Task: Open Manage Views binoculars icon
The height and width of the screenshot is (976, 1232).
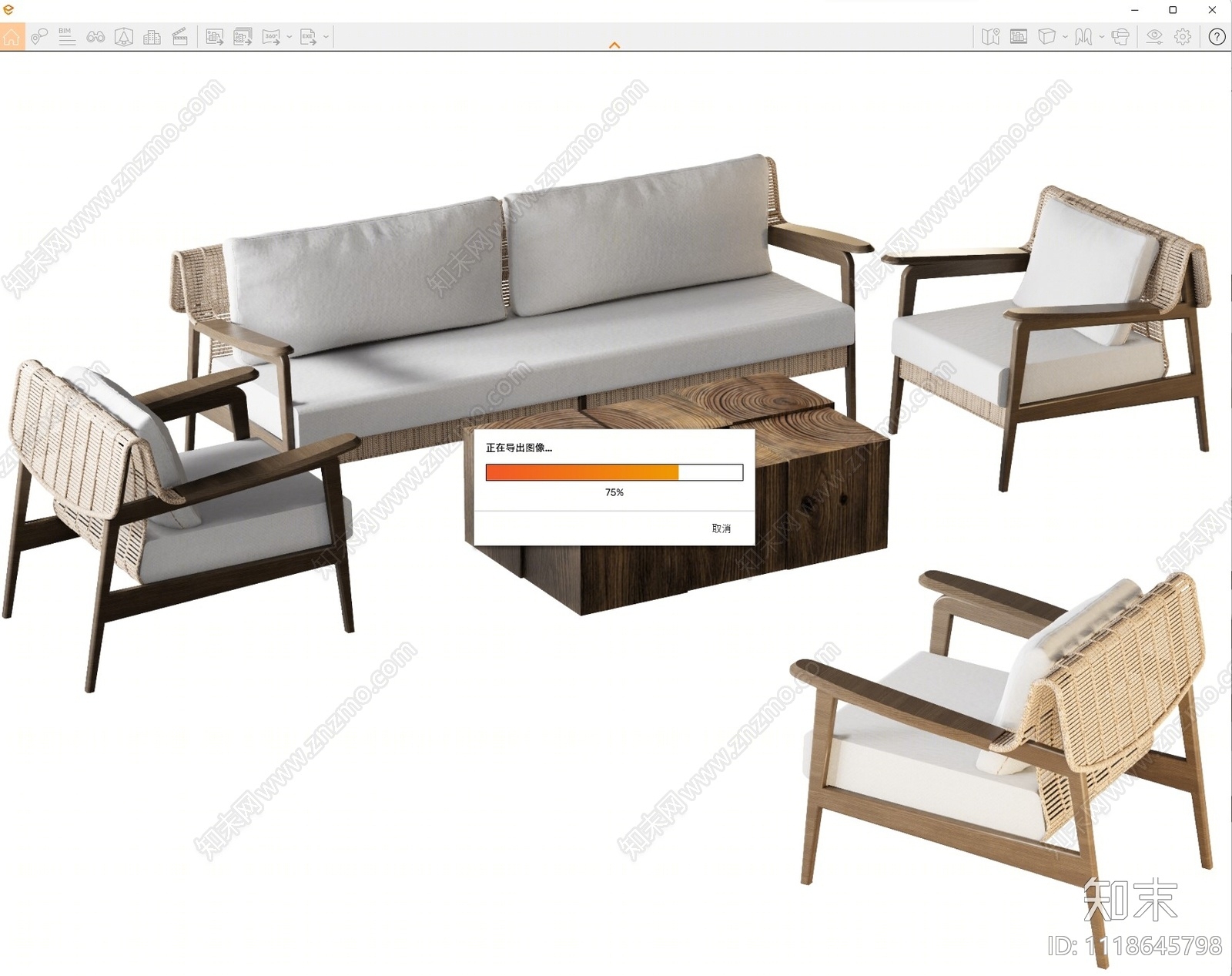Action: tap(95, 36)
